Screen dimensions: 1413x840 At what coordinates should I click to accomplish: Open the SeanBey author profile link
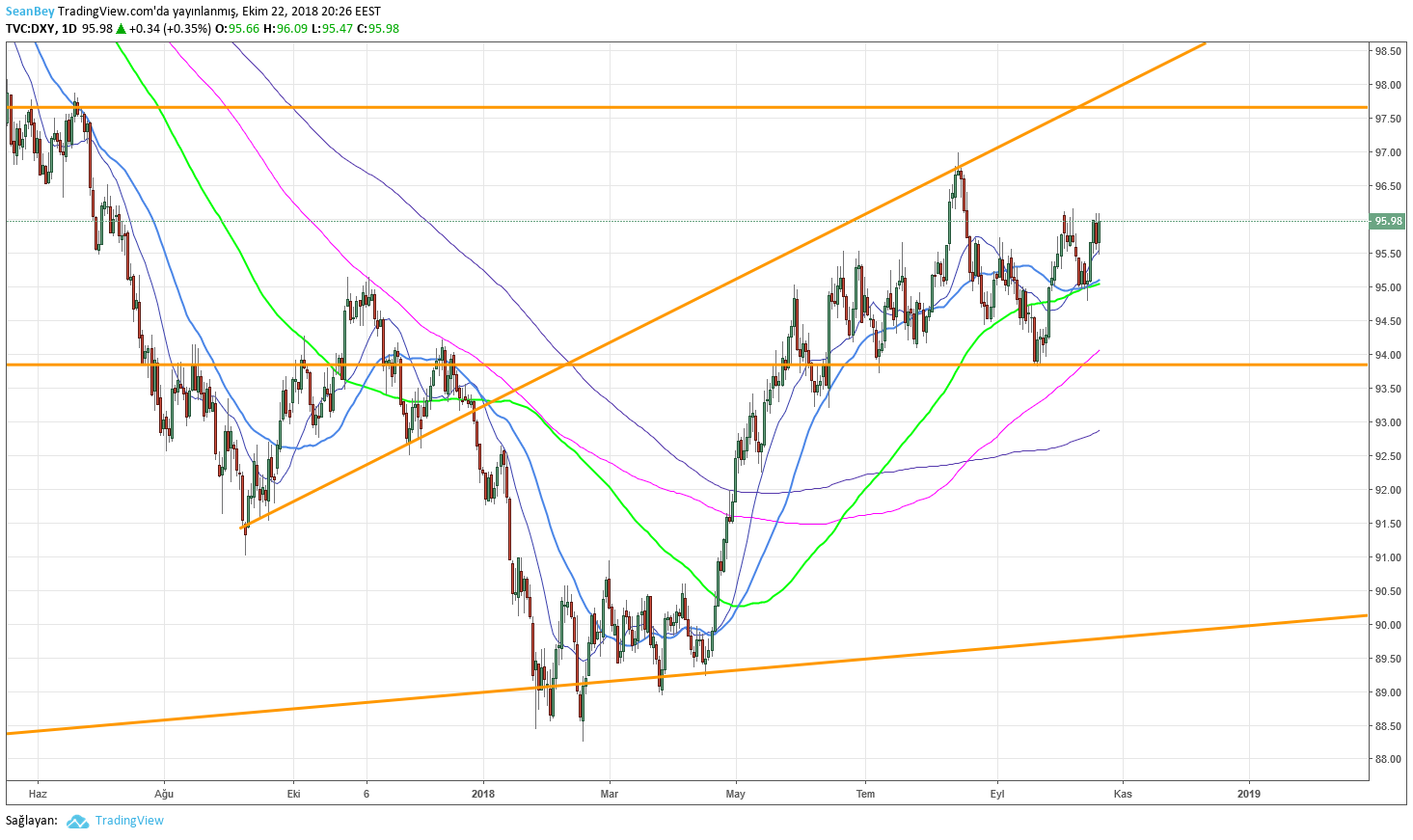tap(28, 13)
